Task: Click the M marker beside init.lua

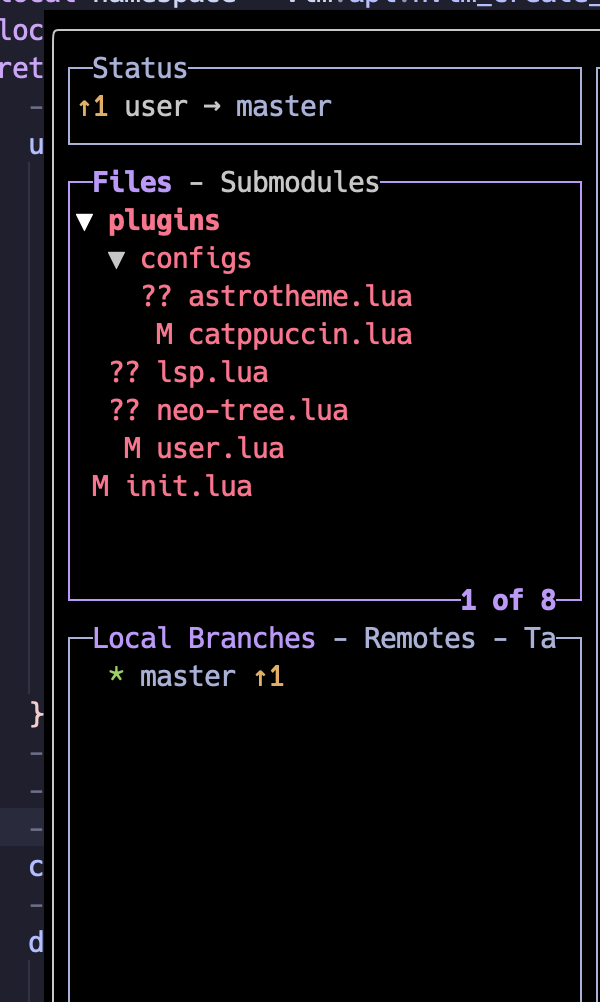Action: coord(99,485)
